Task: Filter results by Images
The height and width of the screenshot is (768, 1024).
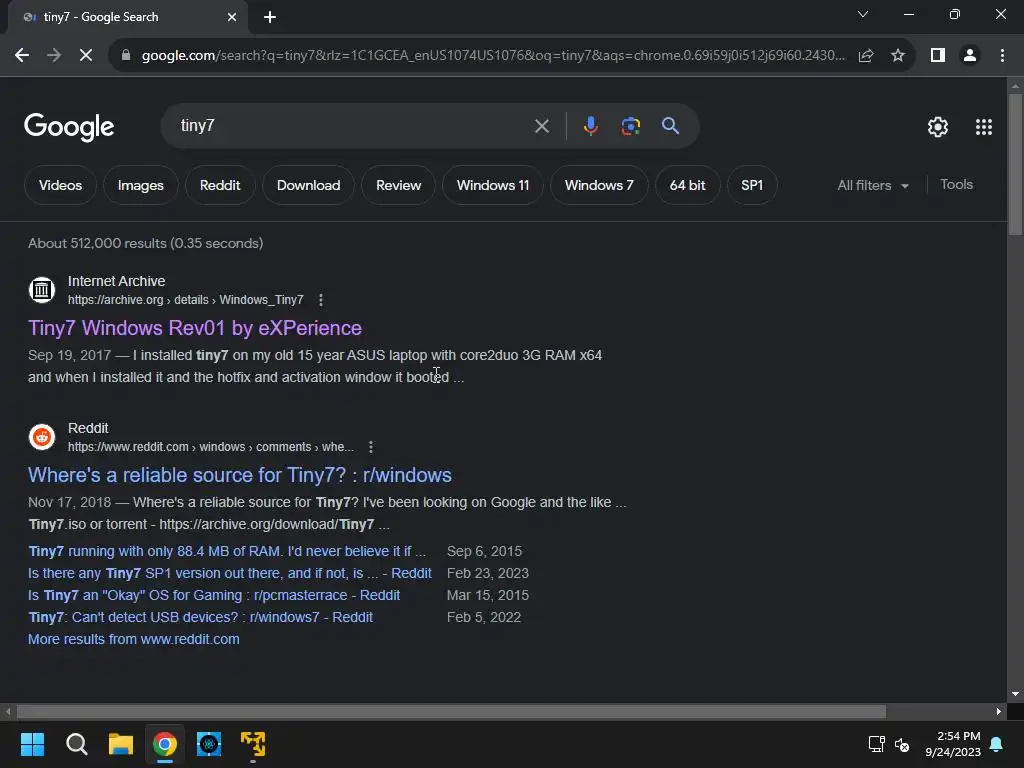Action: [x=140, y=185]
